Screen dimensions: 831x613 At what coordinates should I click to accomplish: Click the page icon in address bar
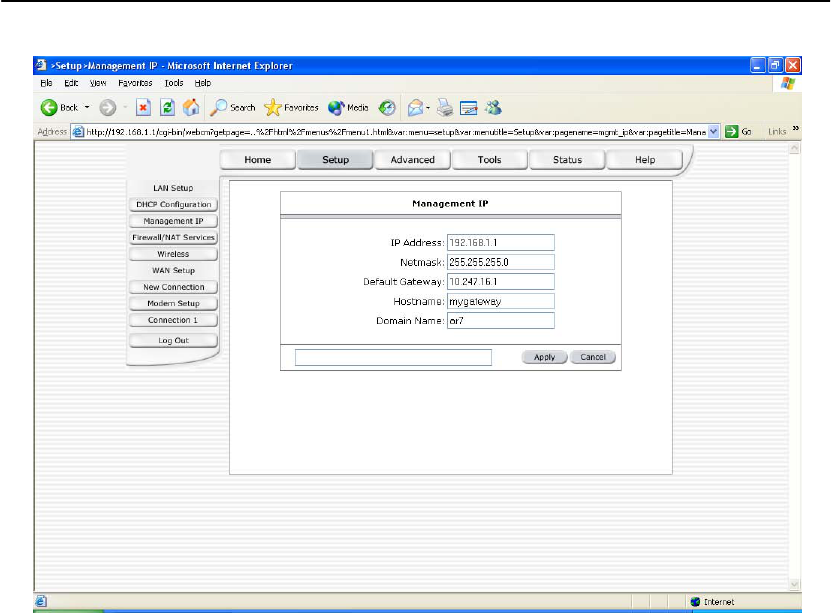click(78, 131)
